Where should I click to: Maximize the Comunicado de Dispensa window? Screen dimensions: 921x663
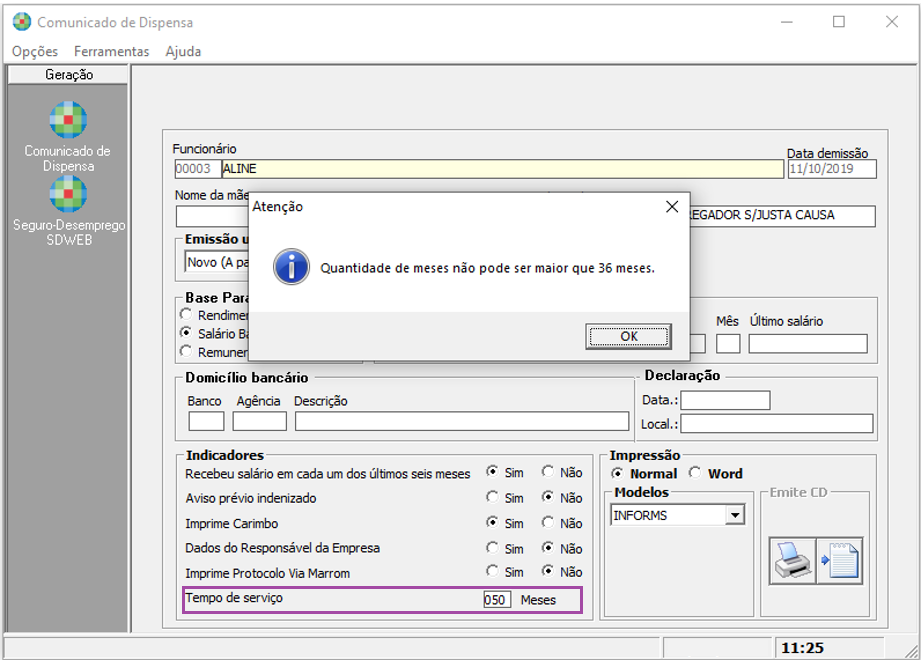click(x=839, y=22)
